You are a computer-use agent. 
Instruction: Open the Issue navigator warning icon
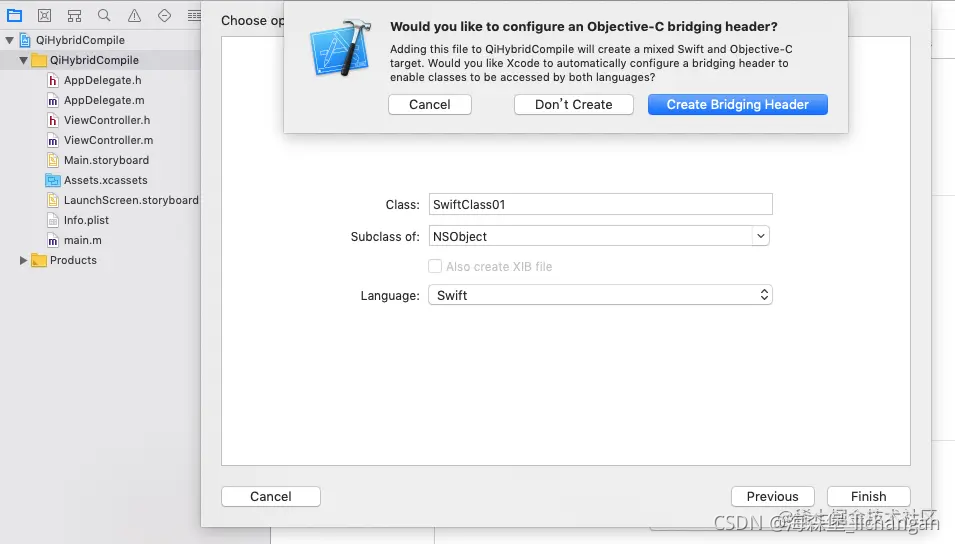[134, 16]
